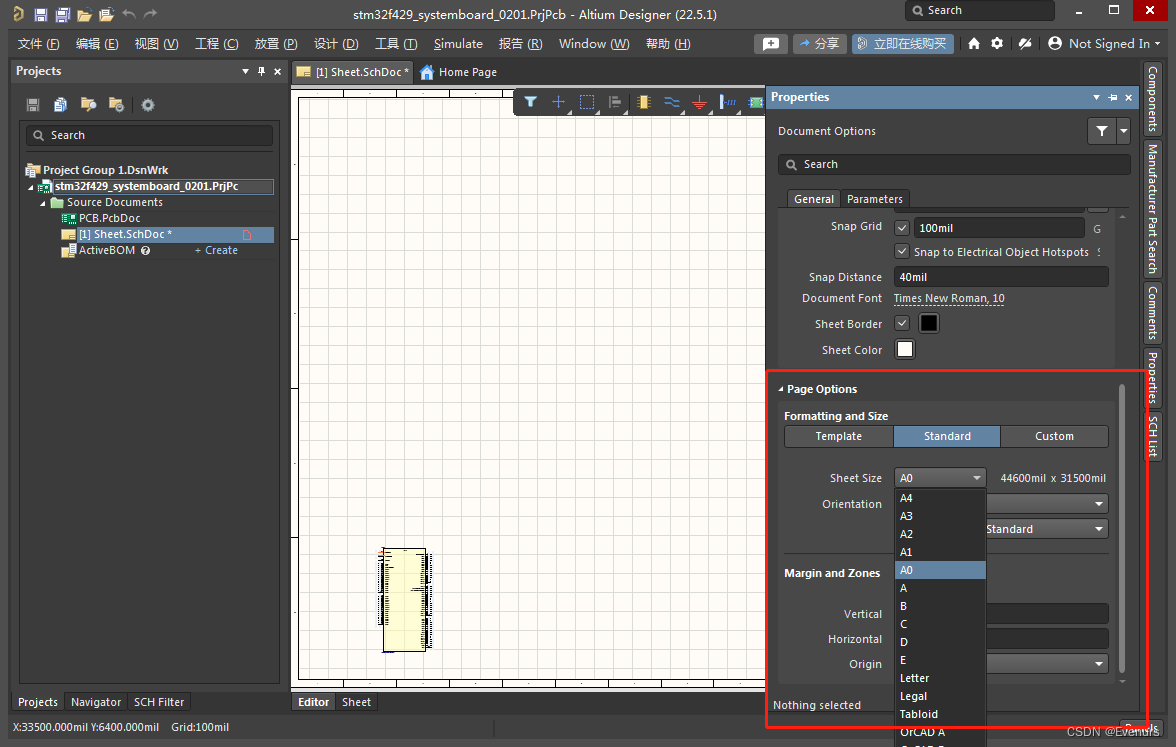Screen dimensions: 1176x747
Task: Click the white Sheet Color swatch
Action: 905,350
